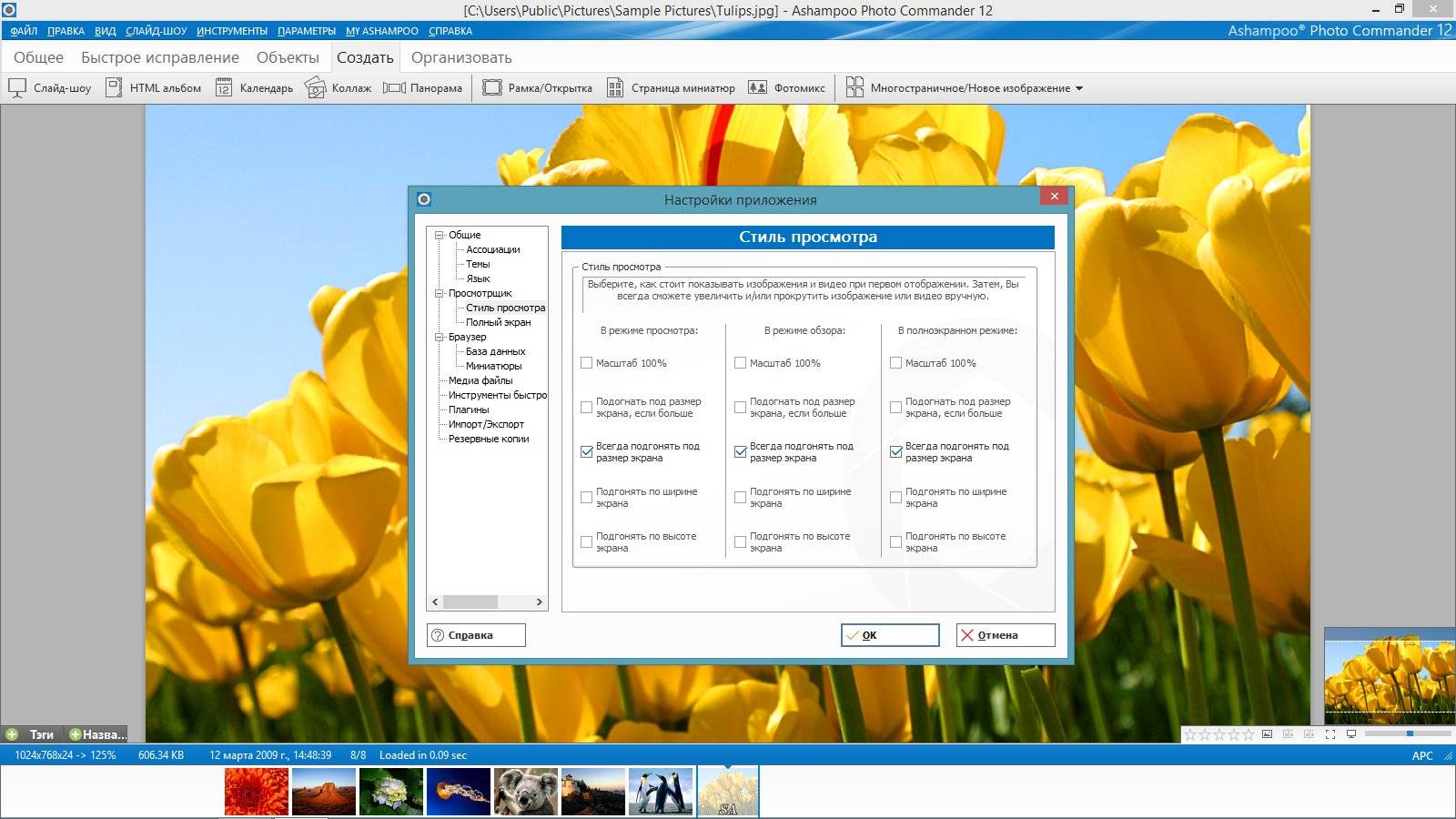Click the Тэги plus button
Screen dimensions: 1456x819
[12, 734]
